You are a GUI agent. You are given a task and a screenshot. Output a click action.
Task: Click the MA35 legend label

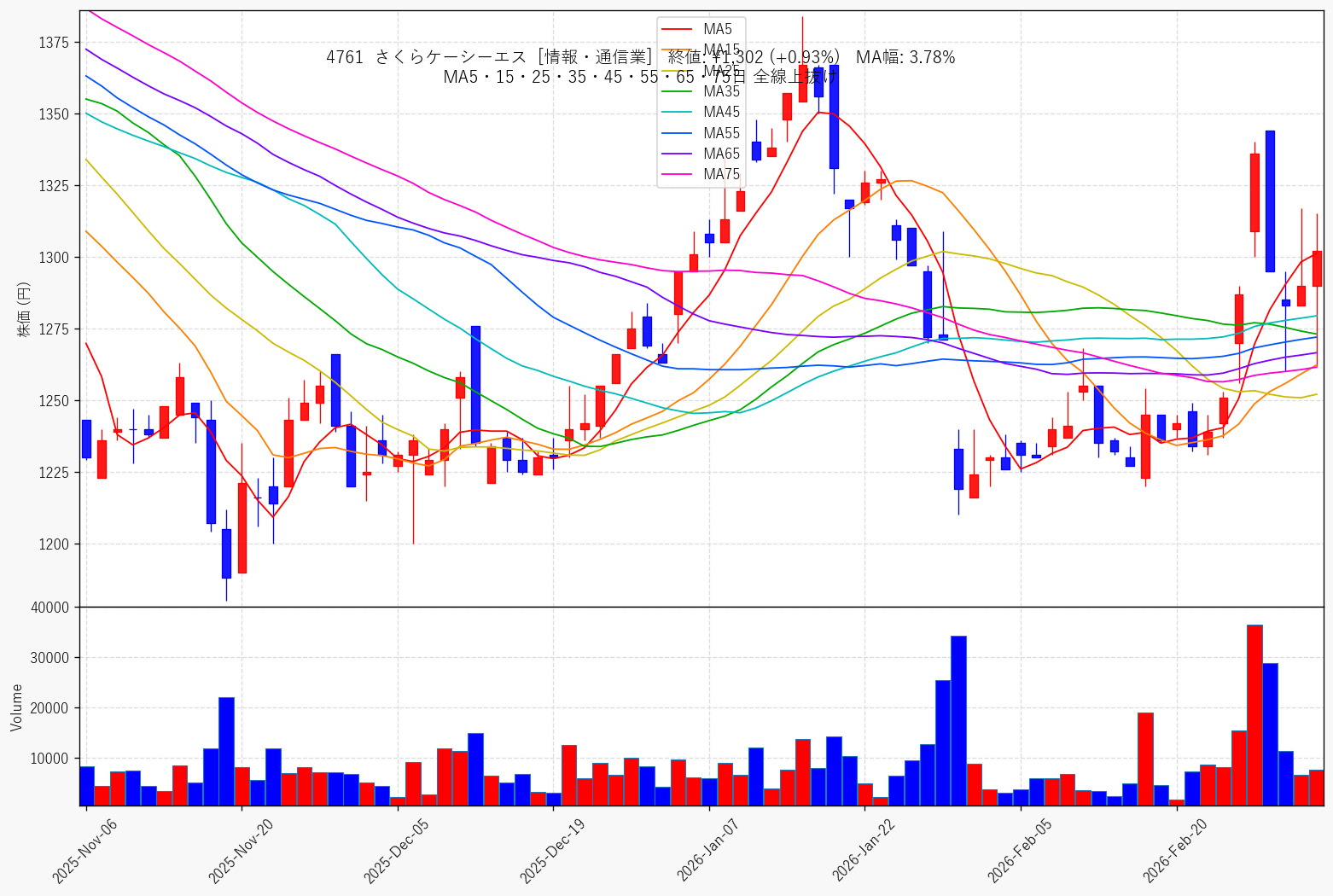pos(722,91)
